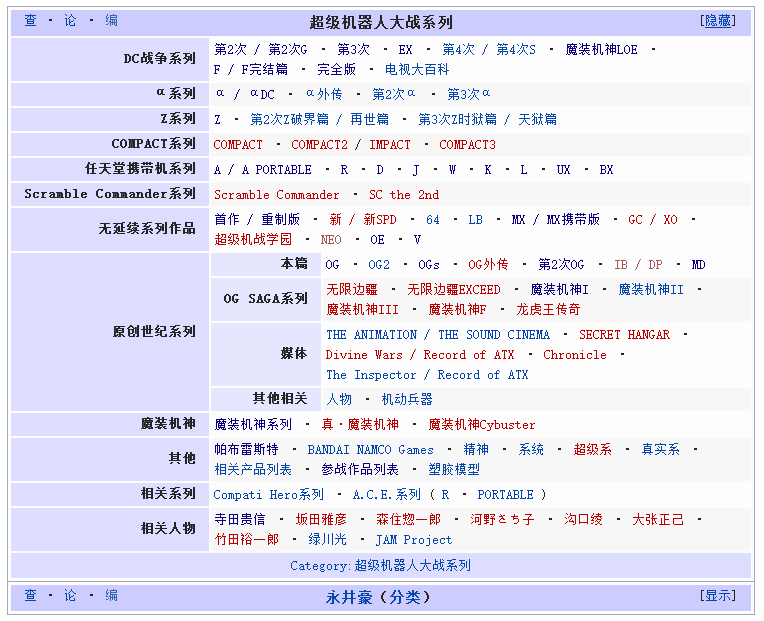The height and width of the screenshot is (621, 764).
Task: Click the 龙虎王传奇 link
Action: [x=548, y=310]
